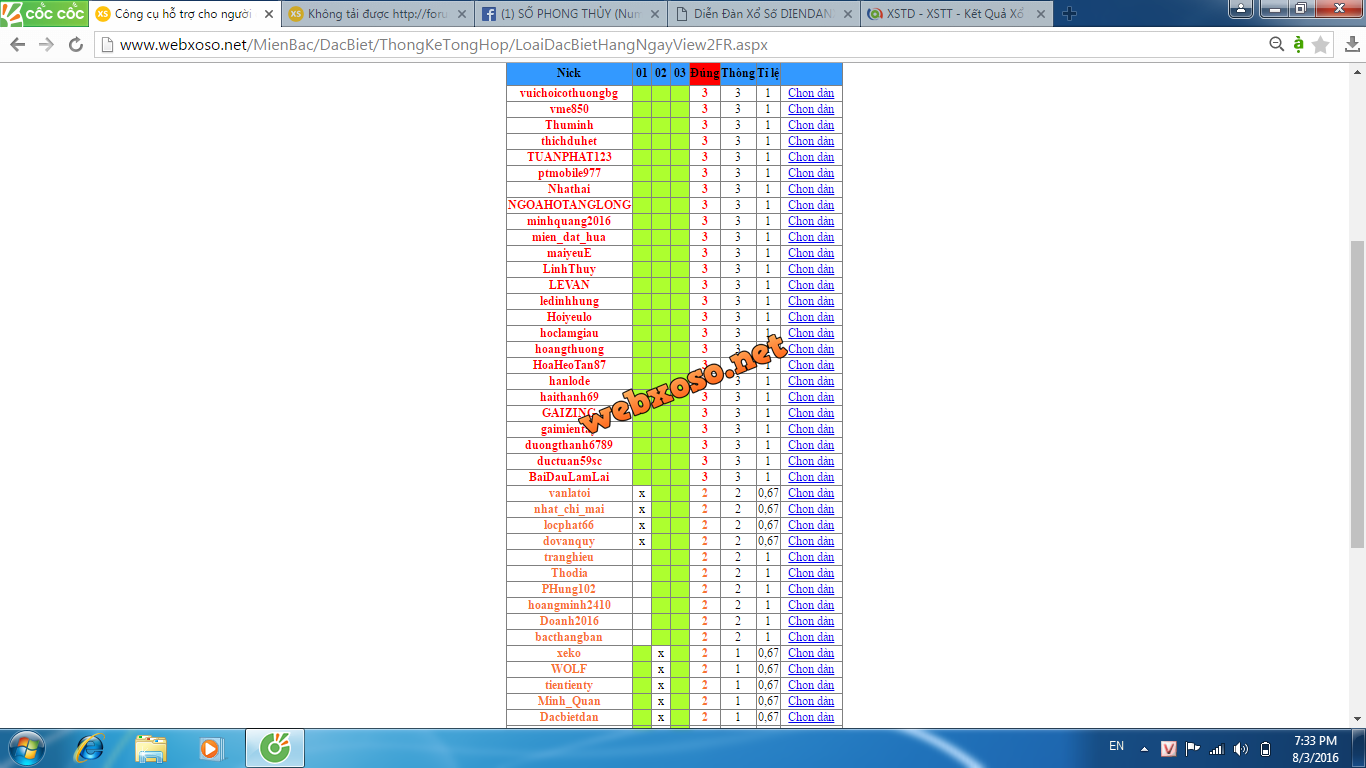This screenshot has width=1366, height=768.
Task: Show hidden tray icons arrow
Action: (1145, 749)
